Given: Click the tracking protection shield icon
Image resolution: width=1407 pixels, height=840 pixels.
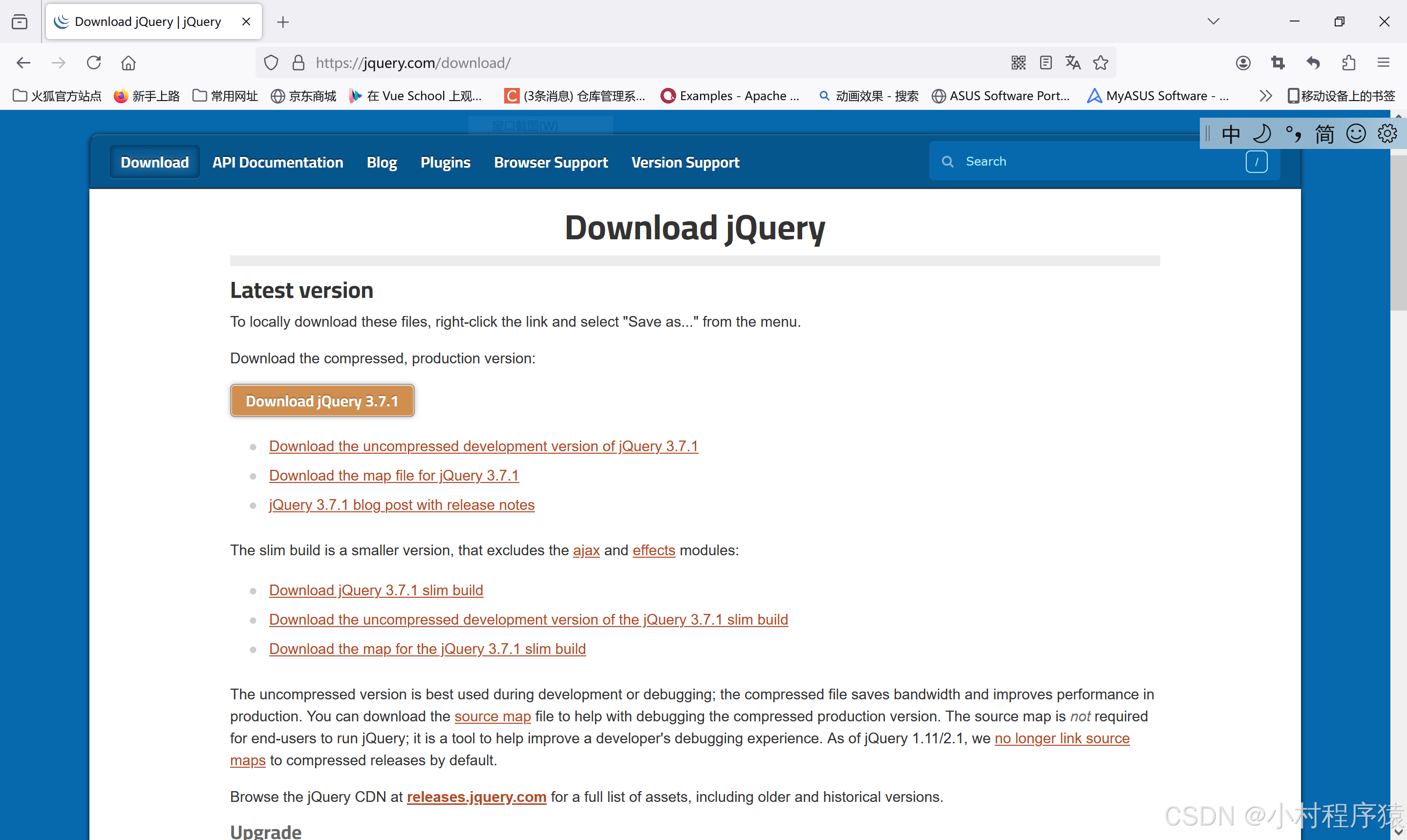Looking at the screenshot, I should click(271, 63).
